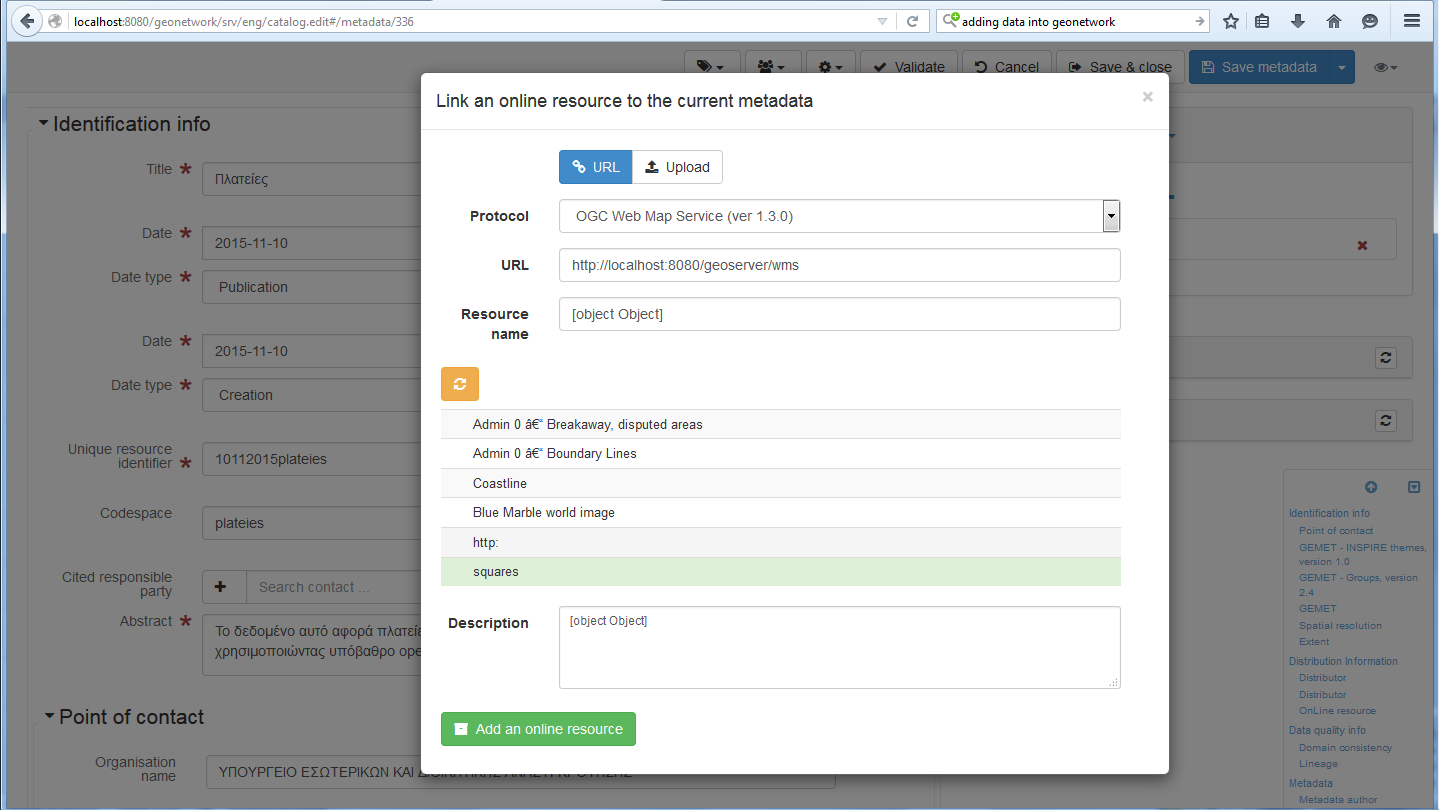Click the scroll-to-top arrow icon in the outline
Viewport: 1439px width, 810px height.
point(1371,487)
